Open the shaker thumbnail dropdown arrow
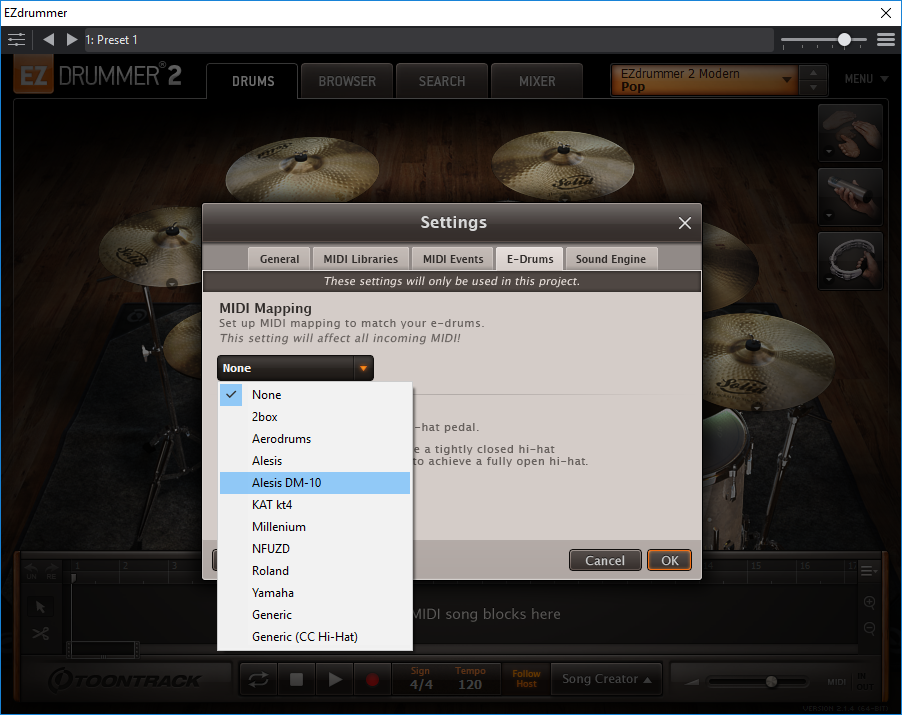This screenshot has height=715, width=902. pyautogui.click(x=828, y=216)
